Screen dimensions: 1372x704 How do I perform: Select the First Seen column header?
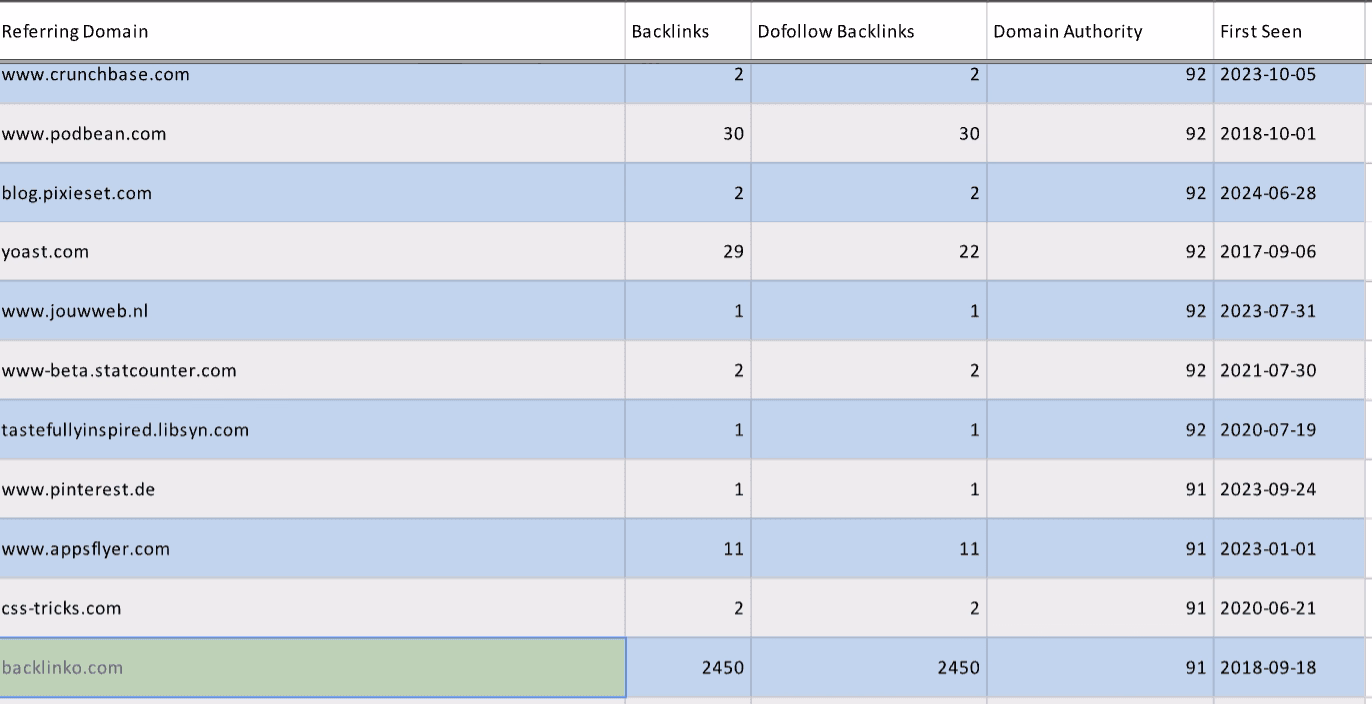point(1289,31)
